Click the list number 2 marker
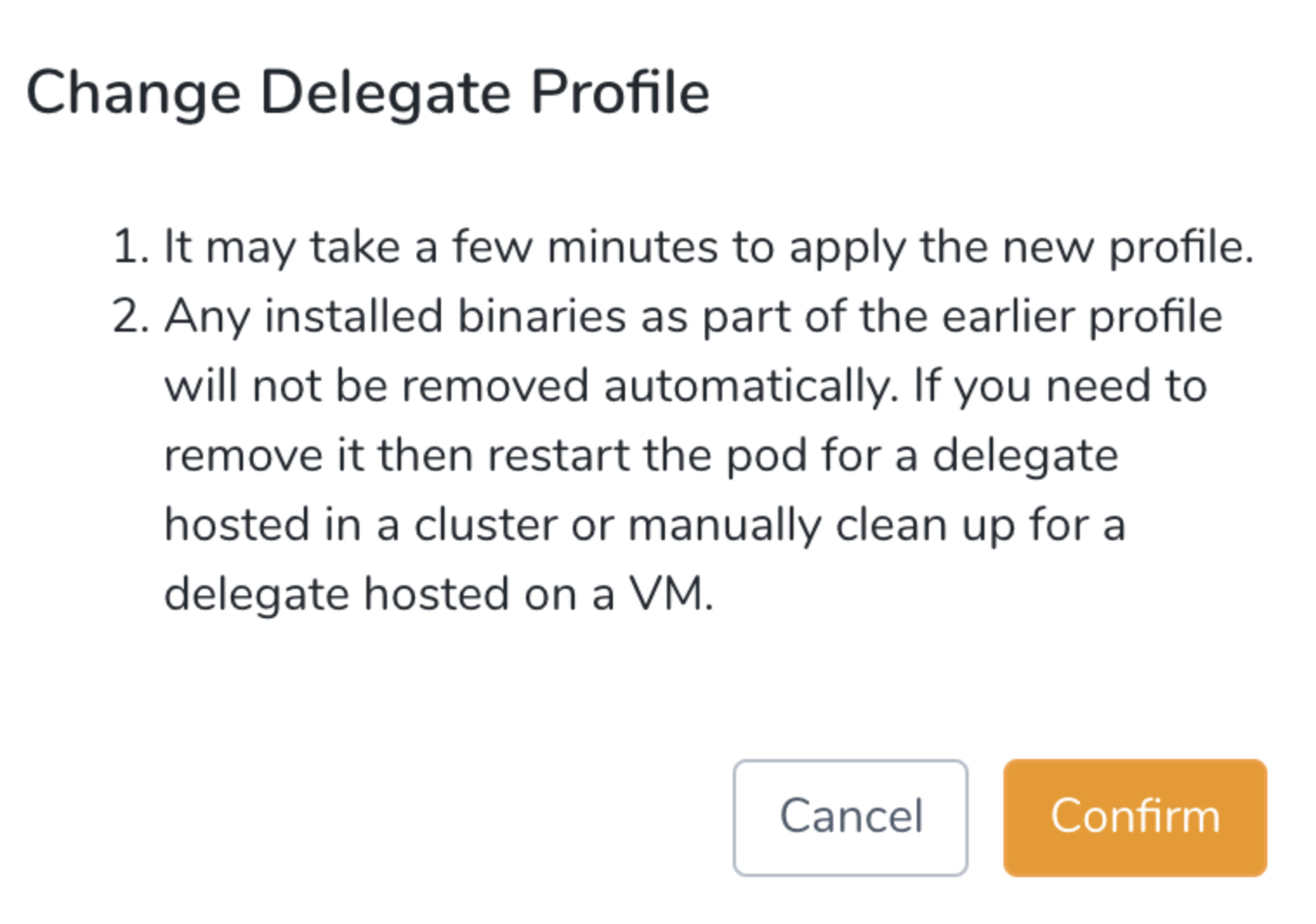Viewport: 1316px width, 924px height. tap(131, 317)
